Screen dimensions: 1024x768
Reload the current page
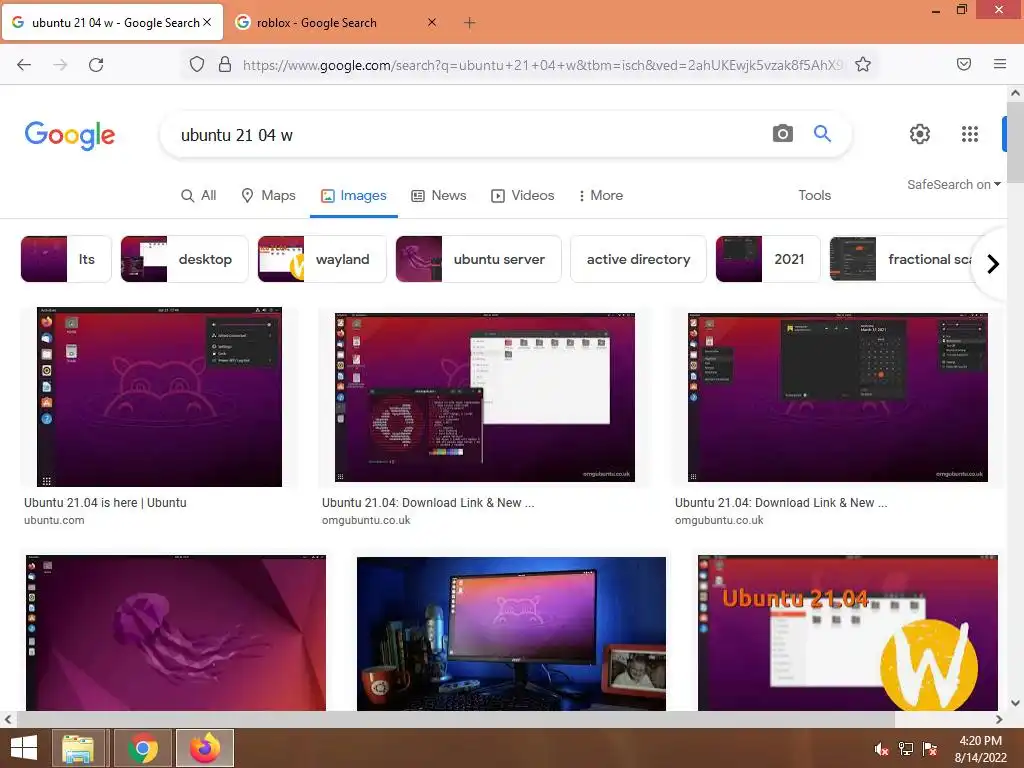pos(96,64)
